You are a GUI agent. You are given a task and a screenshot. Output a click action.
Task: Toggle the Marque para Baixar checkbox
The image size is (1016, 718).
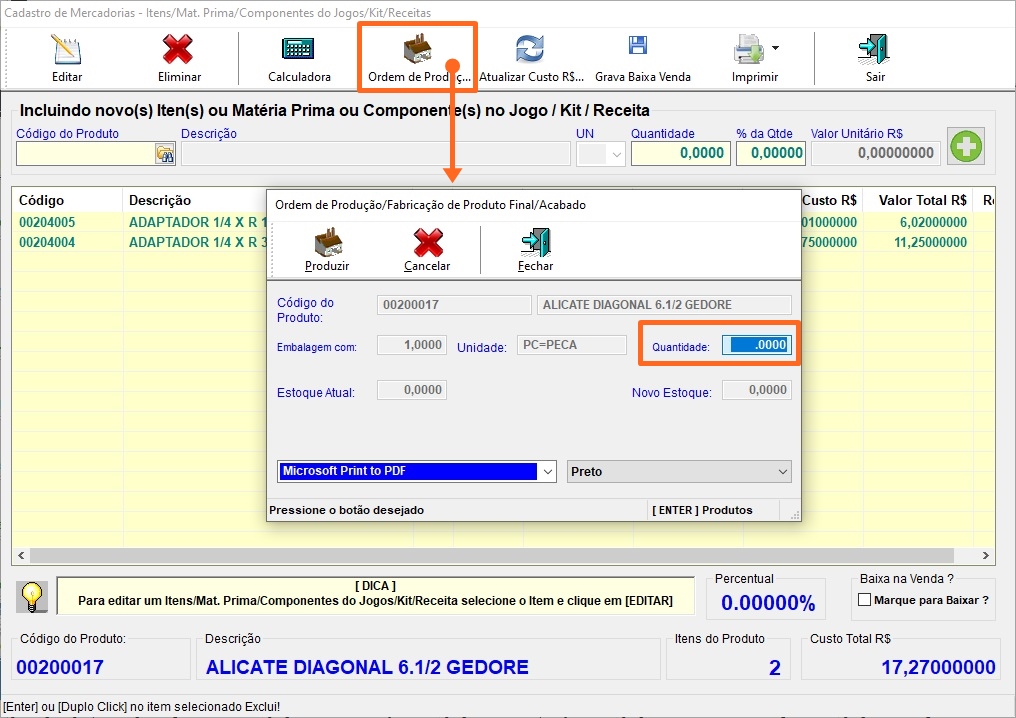[865, 600]
